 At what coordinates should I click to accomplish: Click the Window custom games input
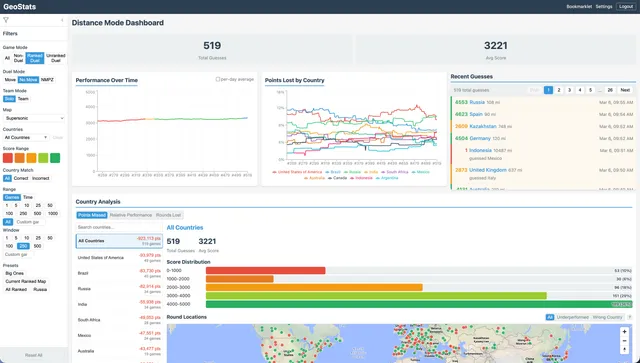(18, 254)
